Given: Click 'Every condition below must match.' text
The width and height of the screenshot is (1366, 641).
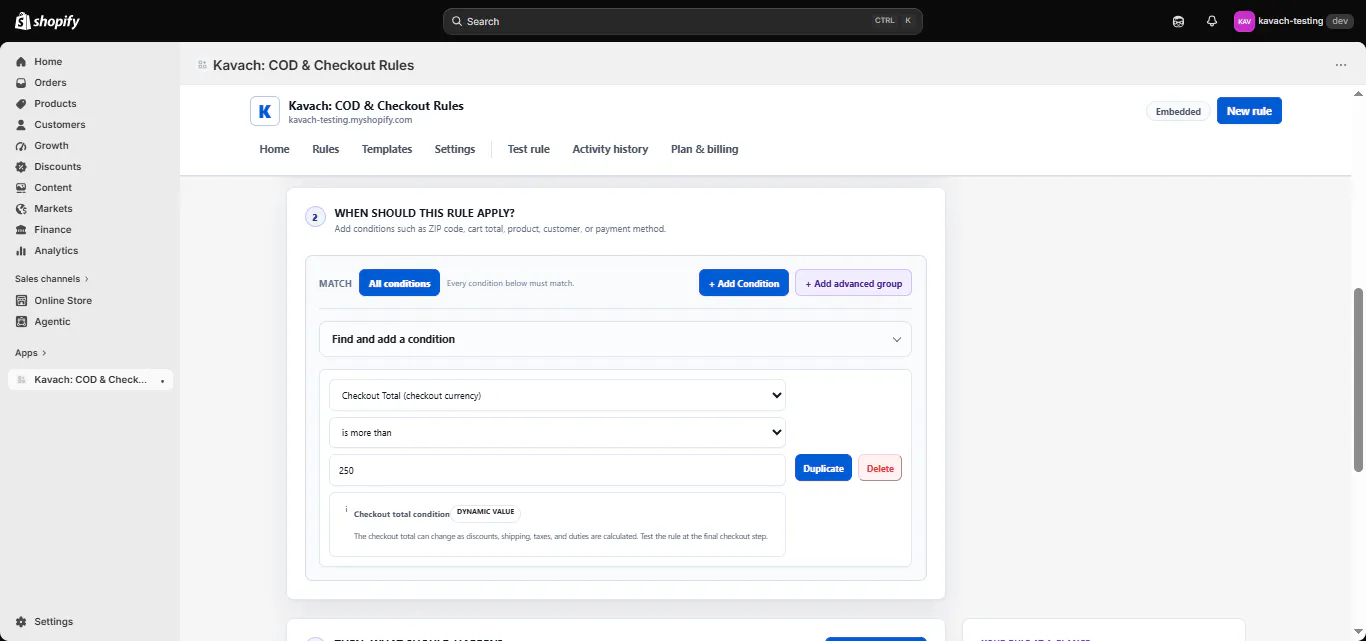Looking at the screenshot, I should (510, 284).
